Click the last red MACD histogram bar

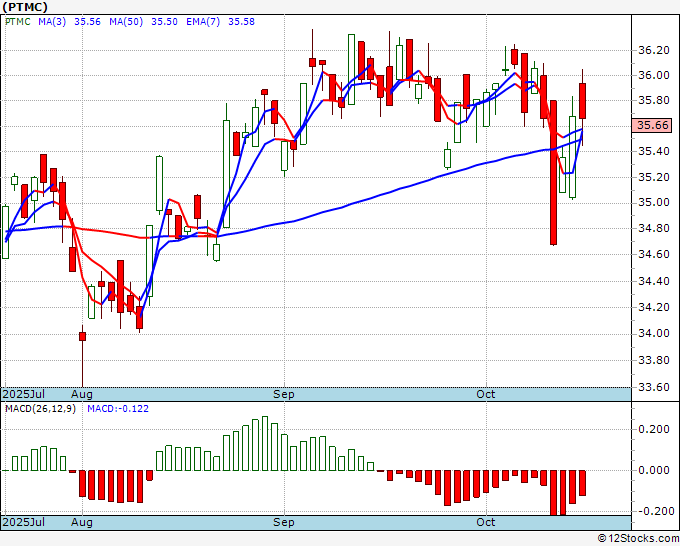pyautogui.click(x=582, y=483)
